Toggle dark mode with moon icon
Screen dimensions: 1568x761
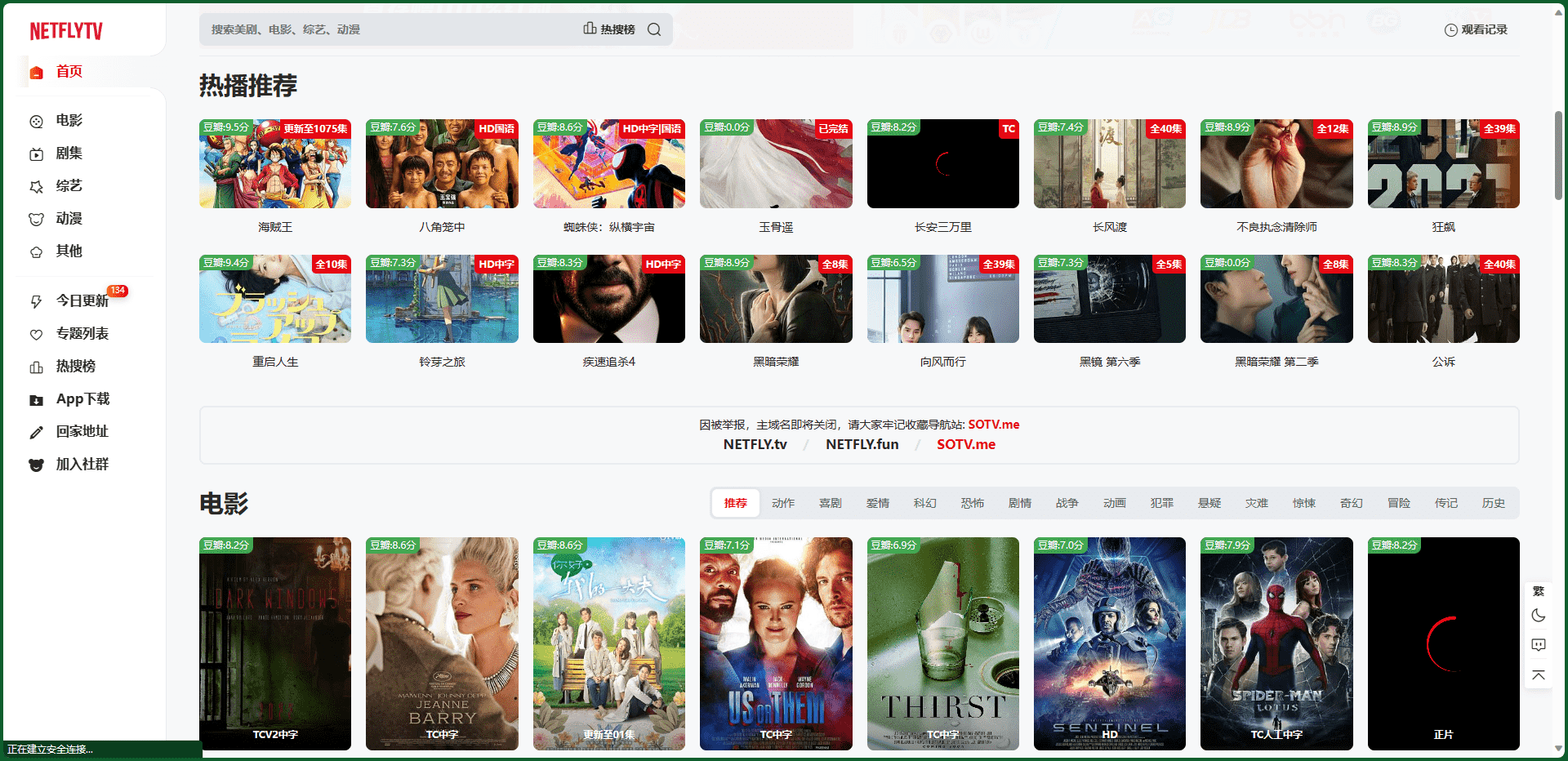point(1539,616)
